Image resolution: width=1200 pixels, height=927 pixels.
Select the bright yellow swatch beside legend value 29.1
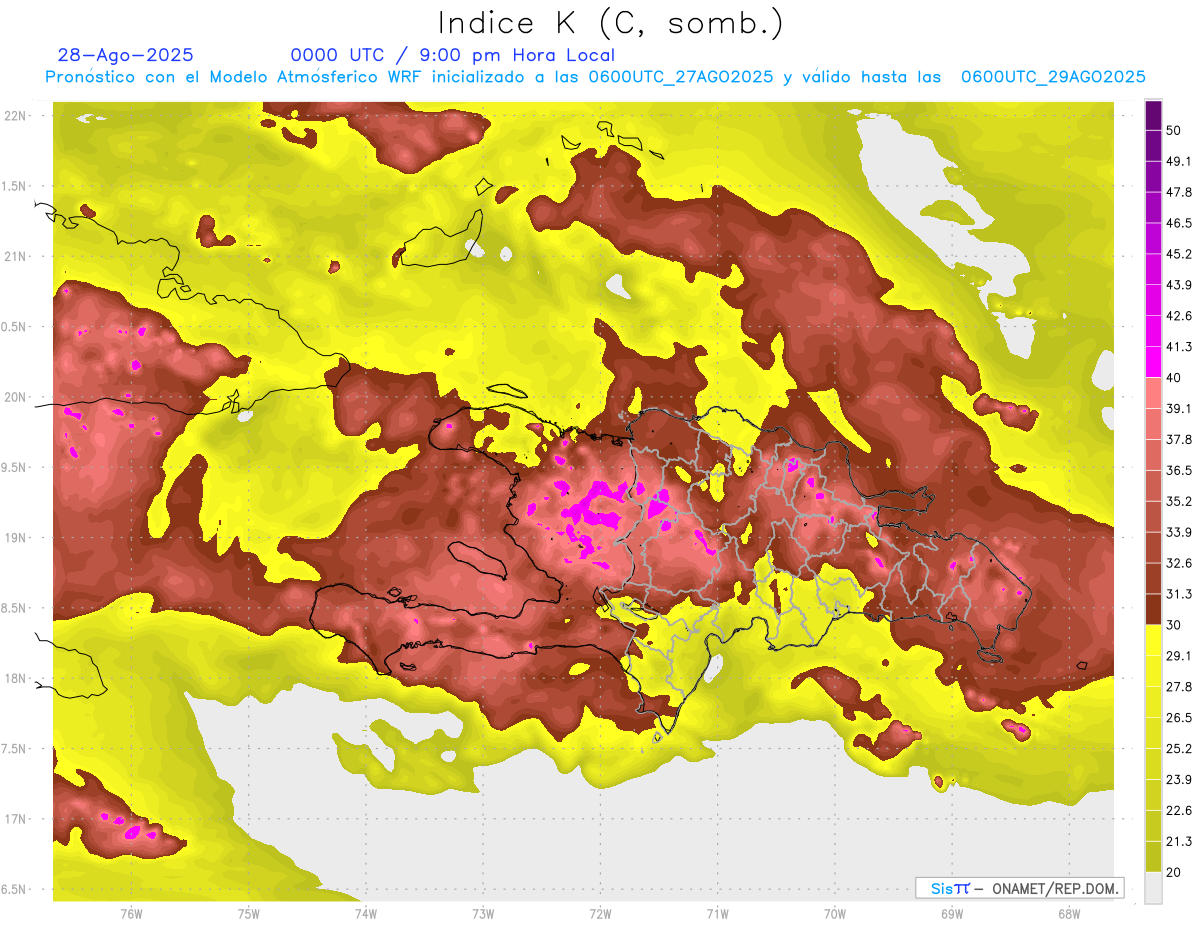(1153, 640)
